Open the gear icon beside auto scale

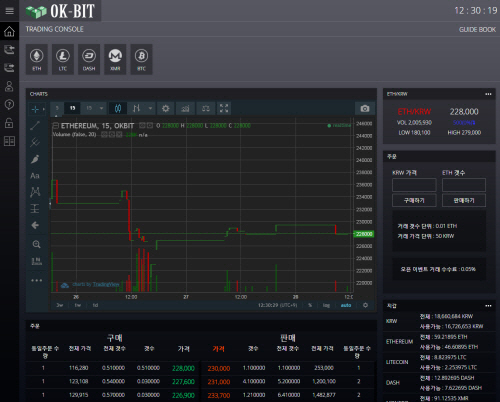pyautogui.click(x=365, y=305)
